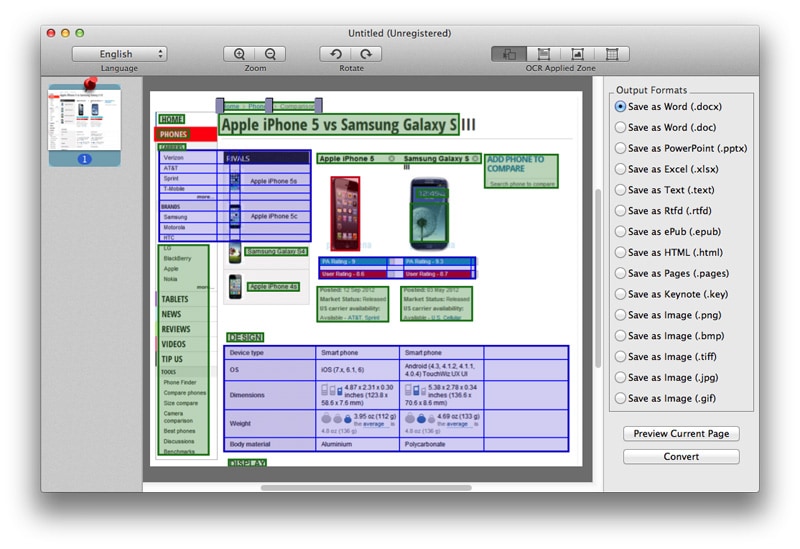Click the horizontal scrollbar below the document

coord(366,488)
